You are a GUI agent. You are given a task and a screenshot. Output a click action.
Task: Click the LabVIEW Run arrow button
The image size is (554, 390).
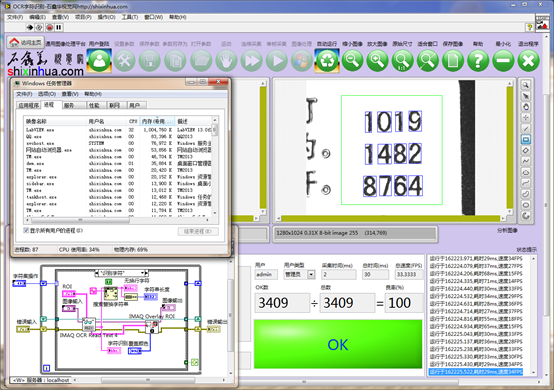pos(30,27)
